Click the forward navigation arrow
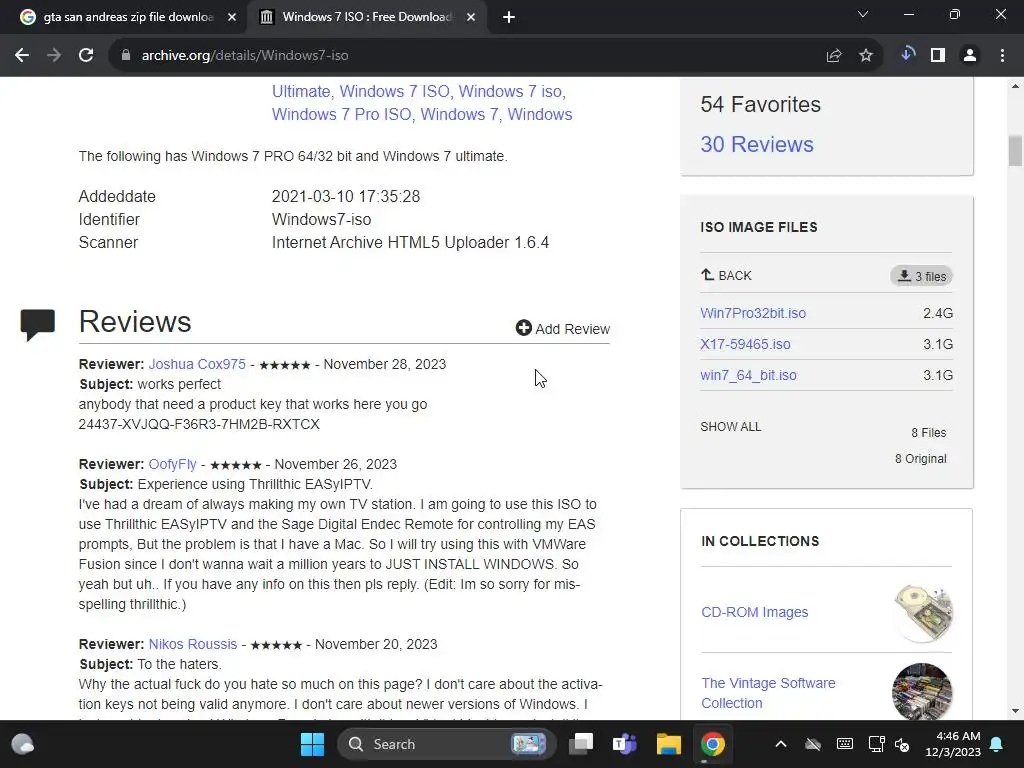The image size is (1024, 768). pos(54,56)
